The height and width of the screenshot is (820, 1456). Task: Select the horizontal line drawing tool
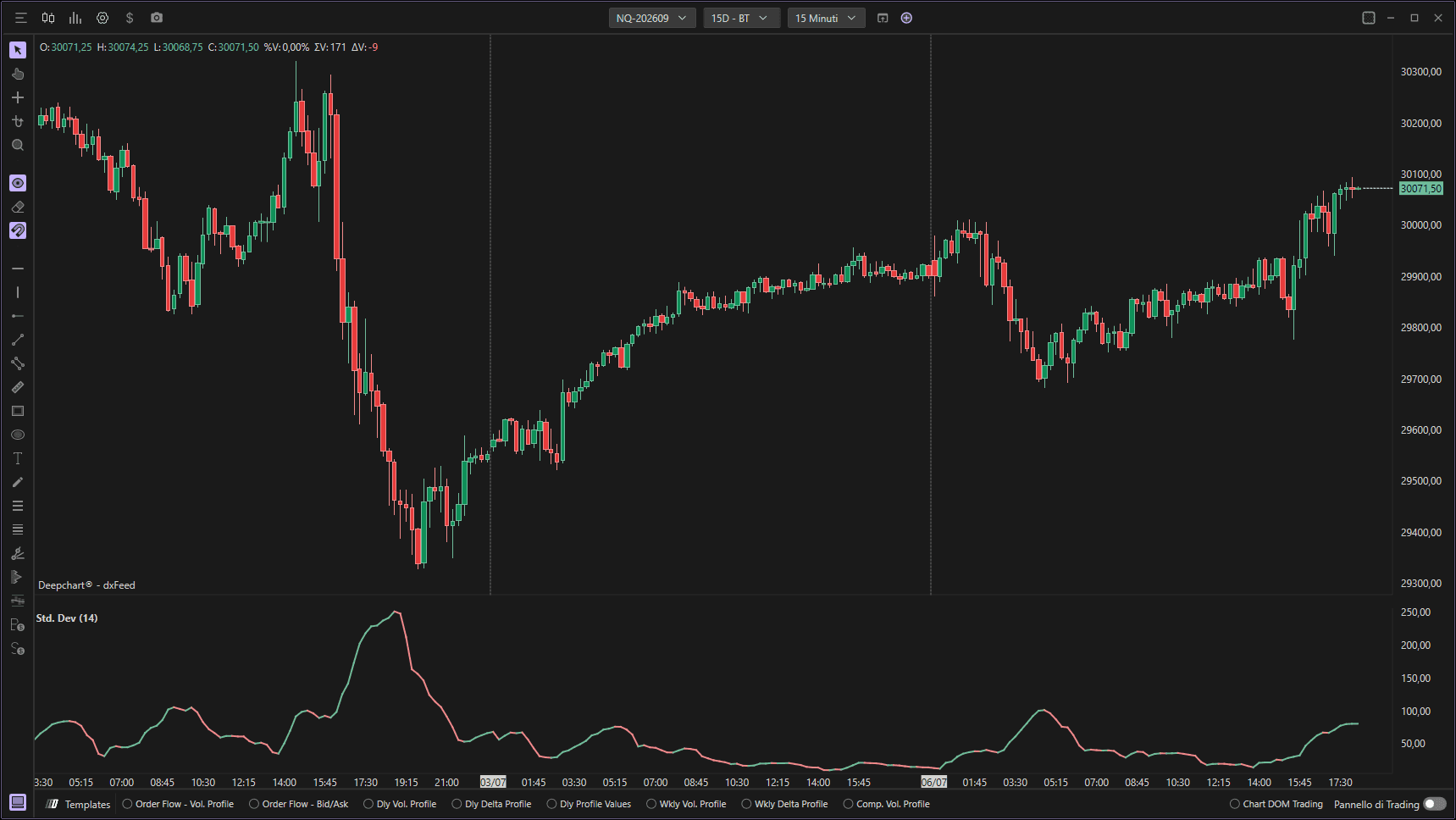click(x=18, y=269)
